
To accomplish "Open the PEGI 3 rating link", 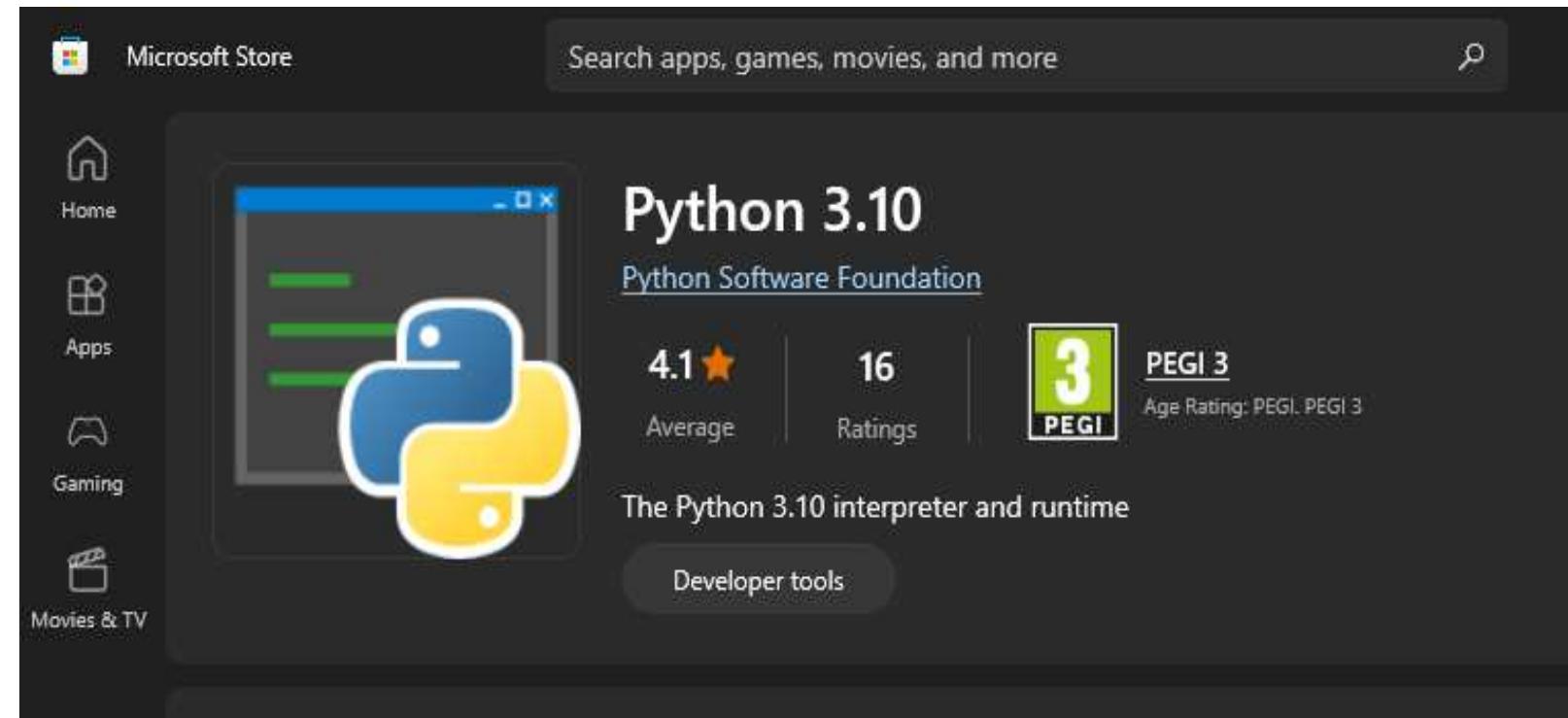I will tap(1186, 363).
